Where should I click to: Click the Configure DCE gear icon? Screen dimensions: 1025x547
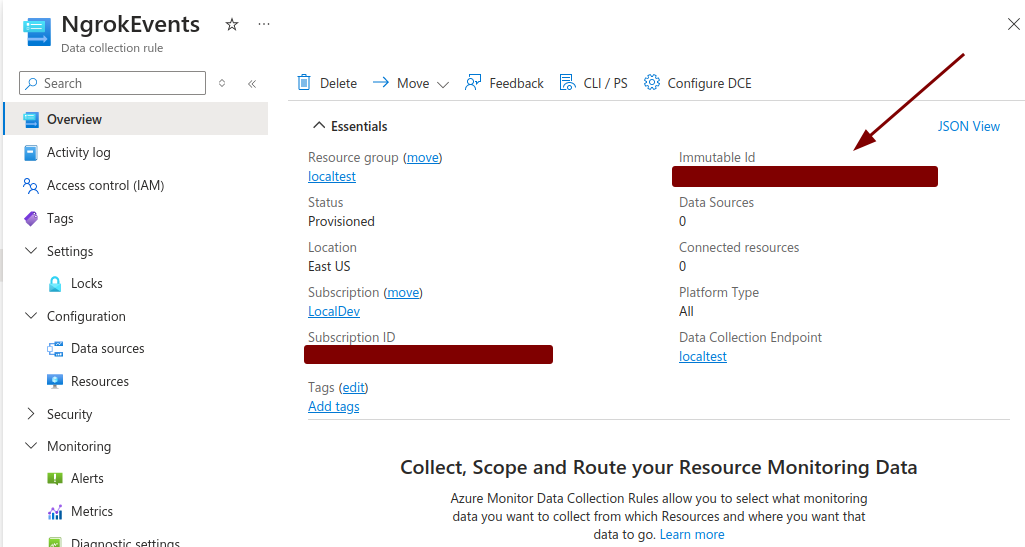[652, 82]
